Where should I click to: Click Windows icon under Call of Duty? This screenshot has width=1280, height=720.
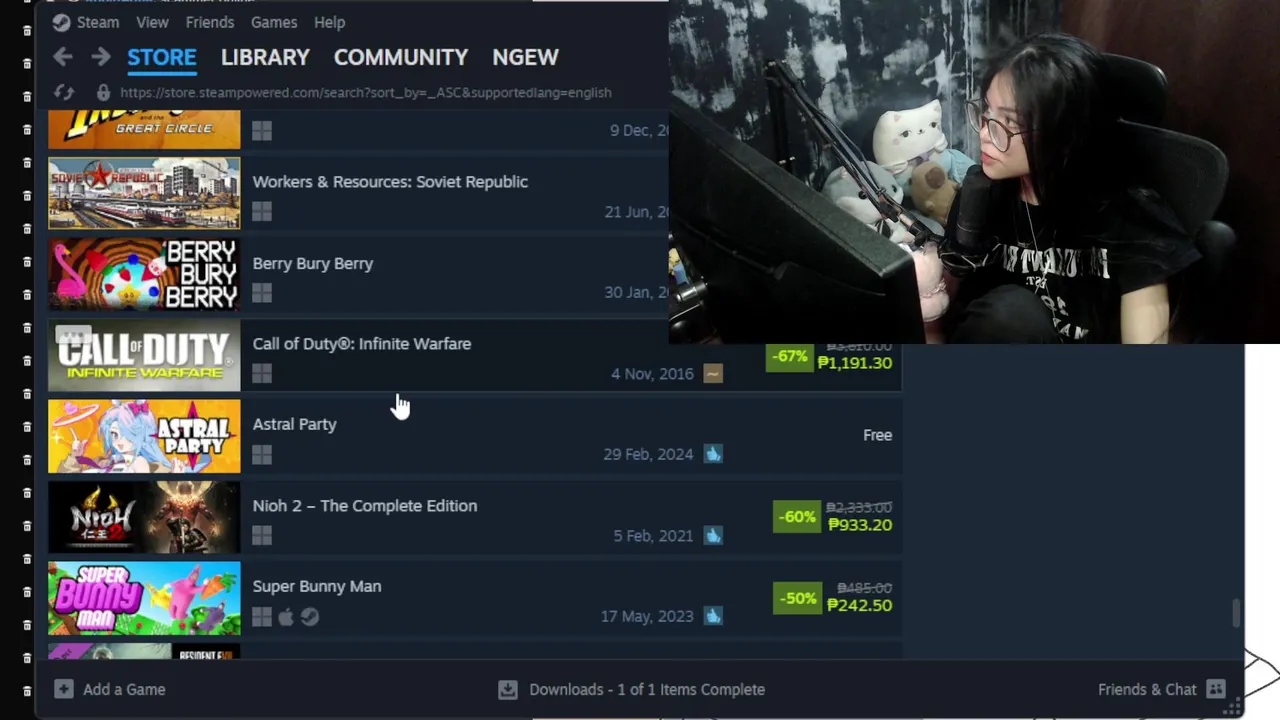[262, 373]
